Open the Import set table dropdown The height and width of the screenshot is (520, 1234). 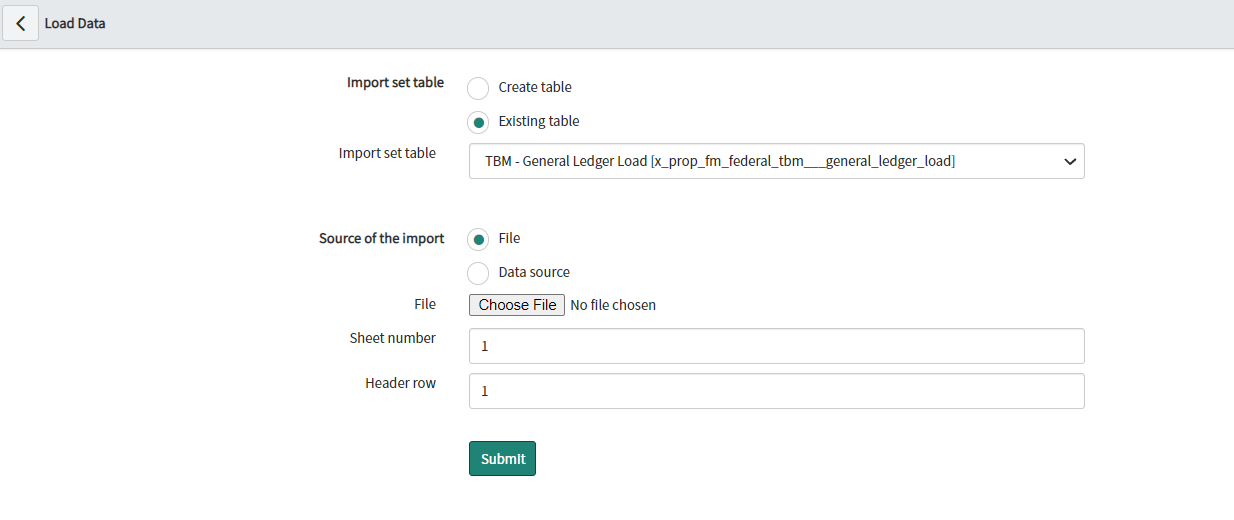click(x=776, y=161)
